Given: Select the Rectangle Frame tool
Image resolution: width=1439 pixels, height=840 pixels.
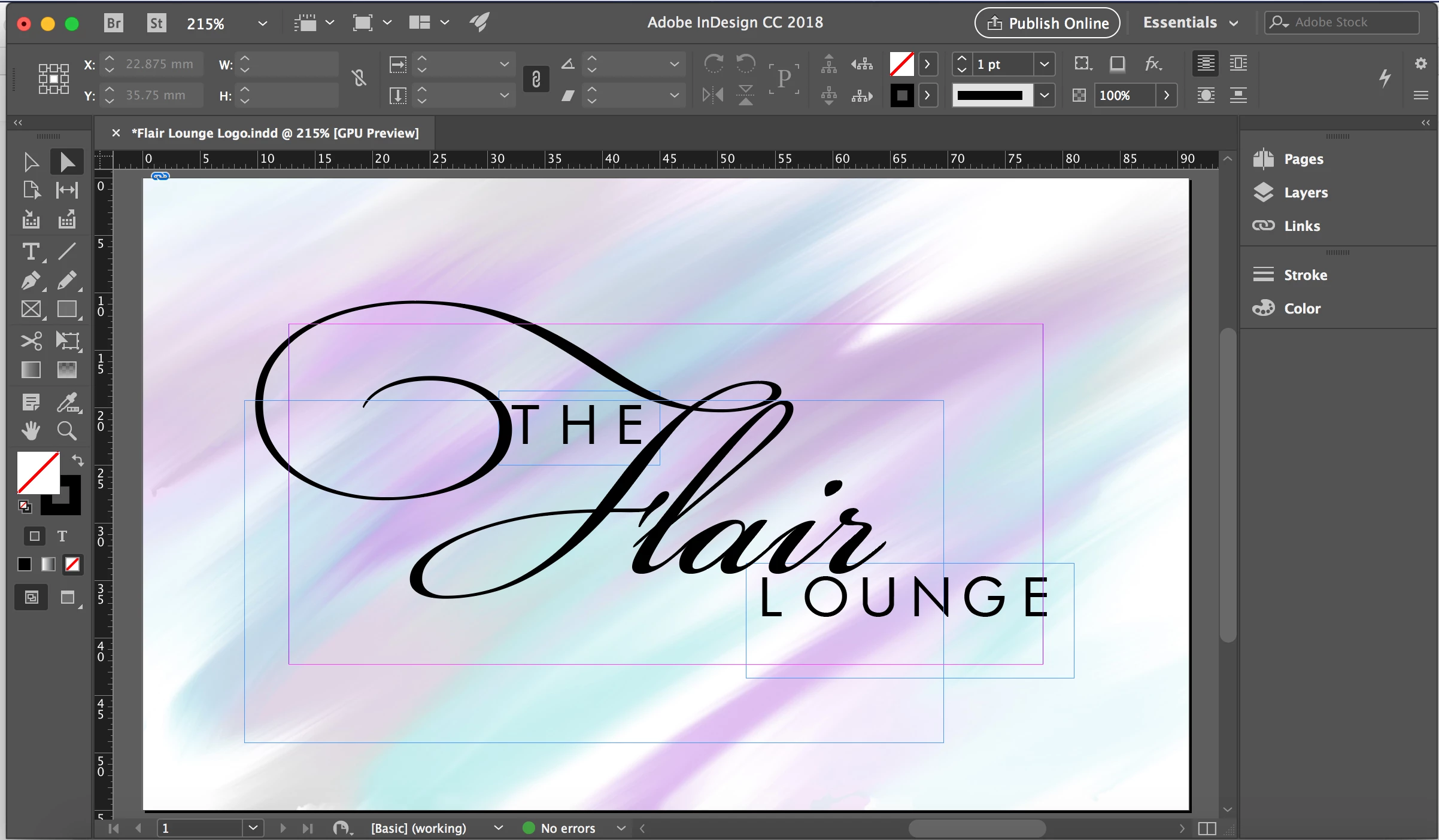Looking at the screenshot, I should coord(31,309).
